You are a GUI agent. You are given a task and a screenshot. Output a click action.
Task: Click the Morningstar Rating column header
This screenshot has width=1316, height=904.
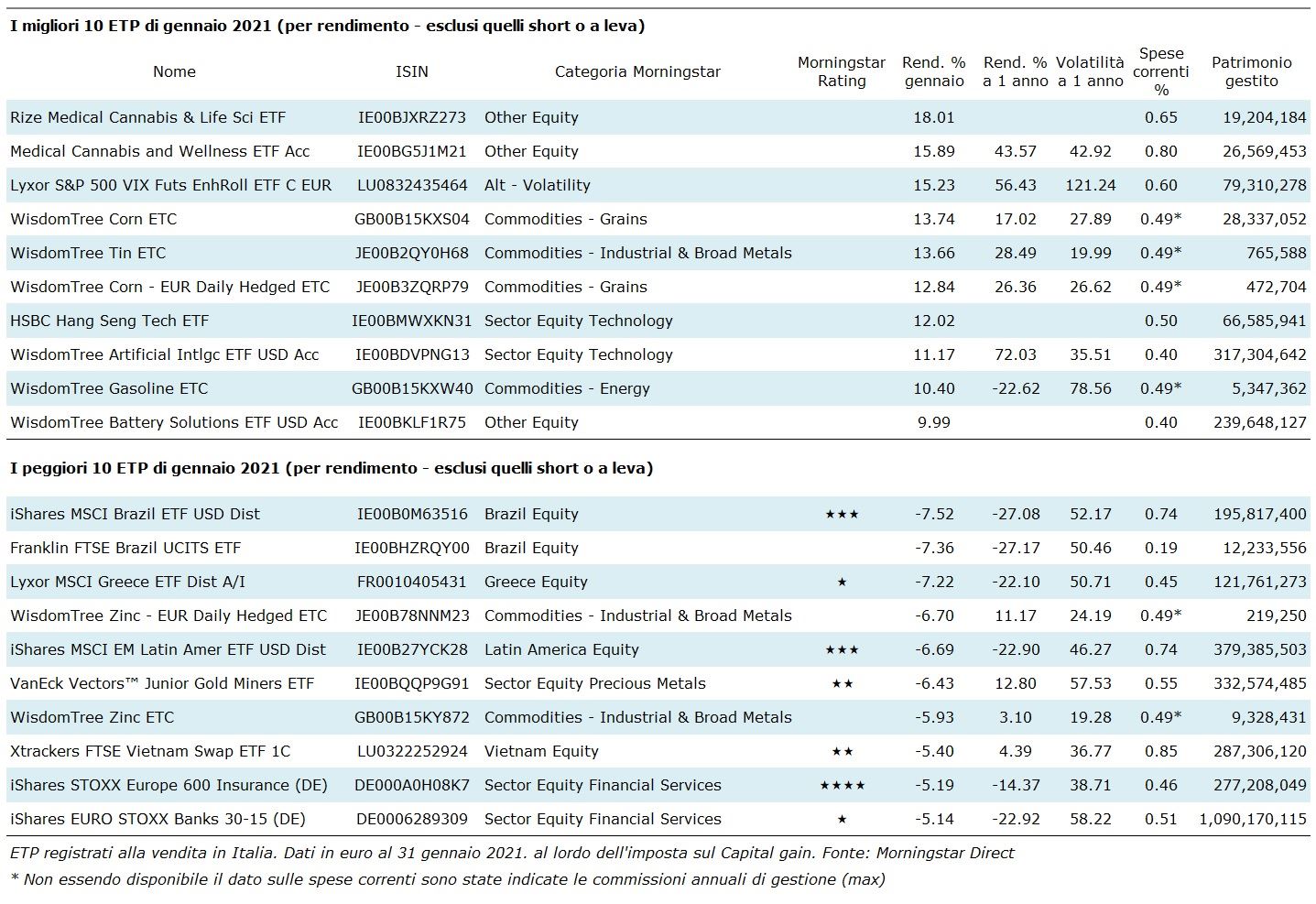pos(841,71)
